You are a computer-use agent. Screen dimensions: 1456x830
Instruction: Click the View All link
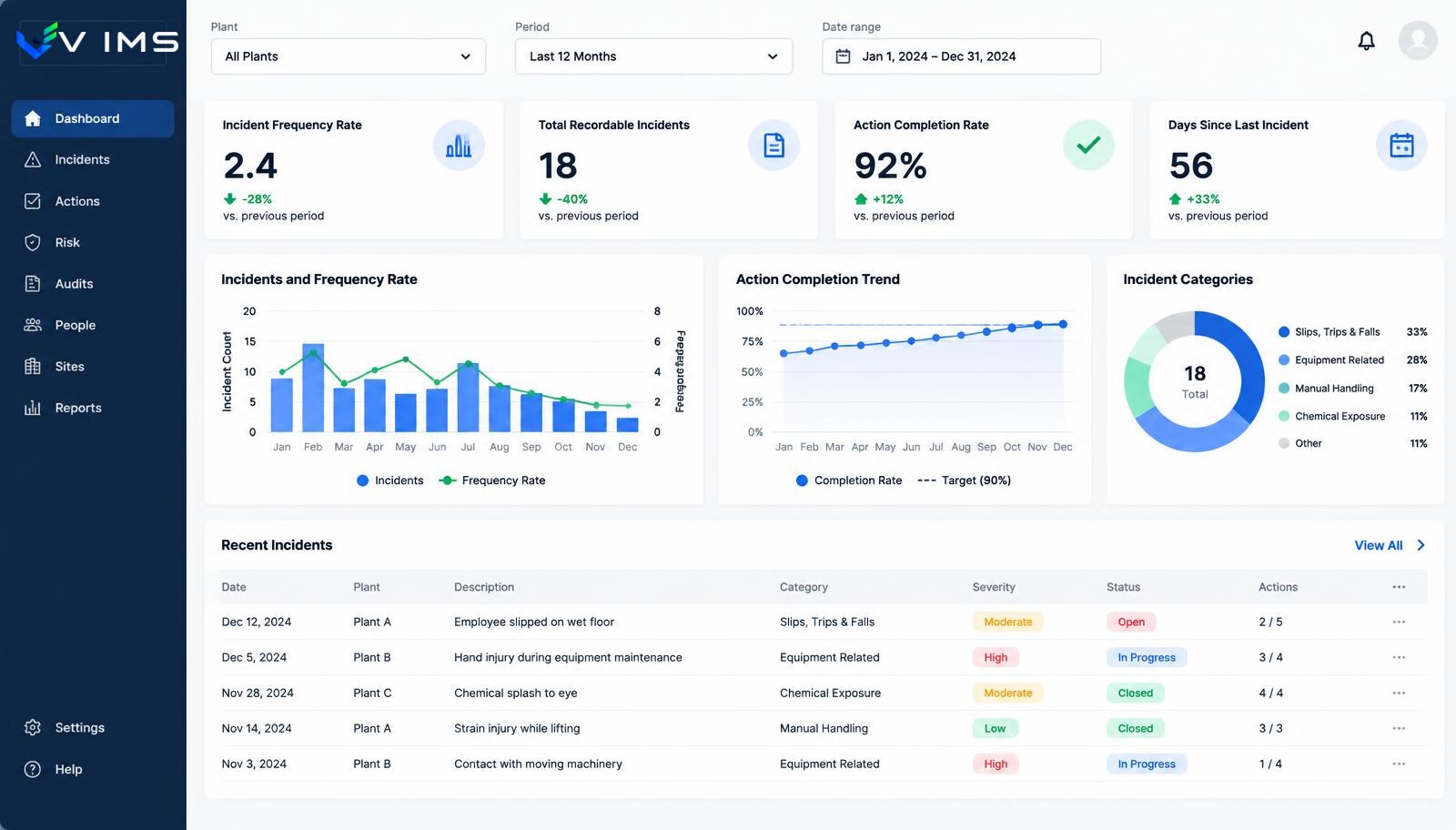[x=1378, y=545]
